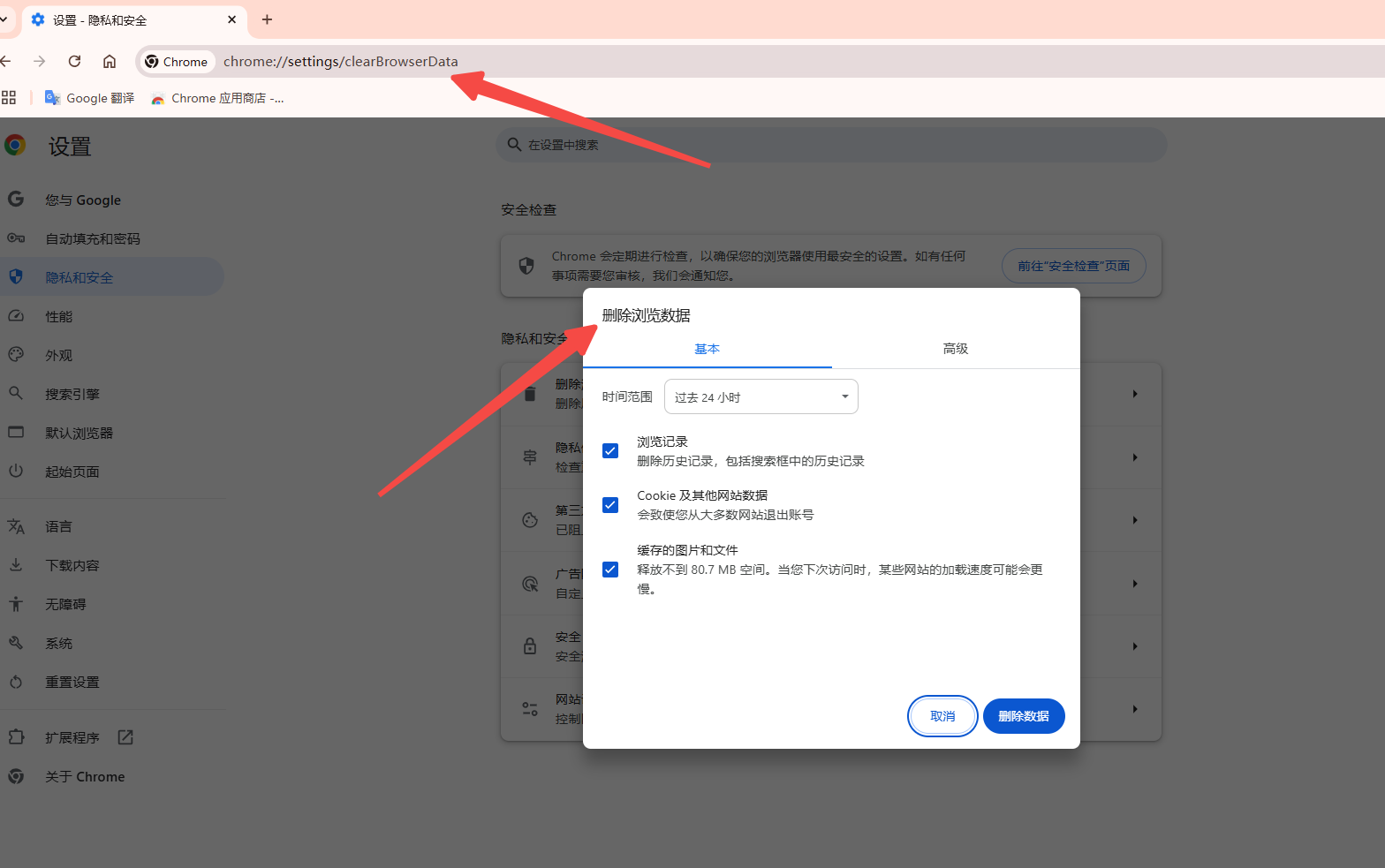The width and height of the screenshot is (1385, 868).
Task: Click the lock icon in 安全 row
Action: coord(530,645)
